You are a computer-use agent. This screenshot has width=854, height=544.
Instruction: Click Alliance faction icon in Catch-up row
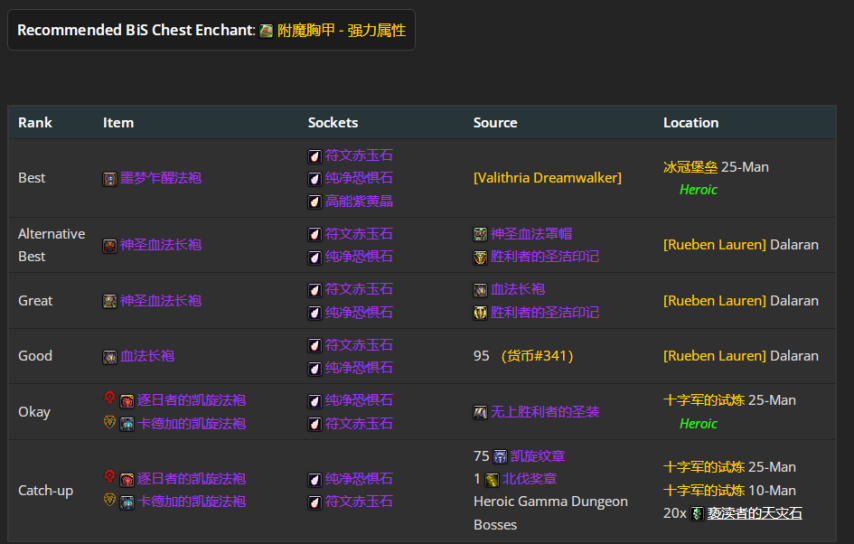coord(110,500)
